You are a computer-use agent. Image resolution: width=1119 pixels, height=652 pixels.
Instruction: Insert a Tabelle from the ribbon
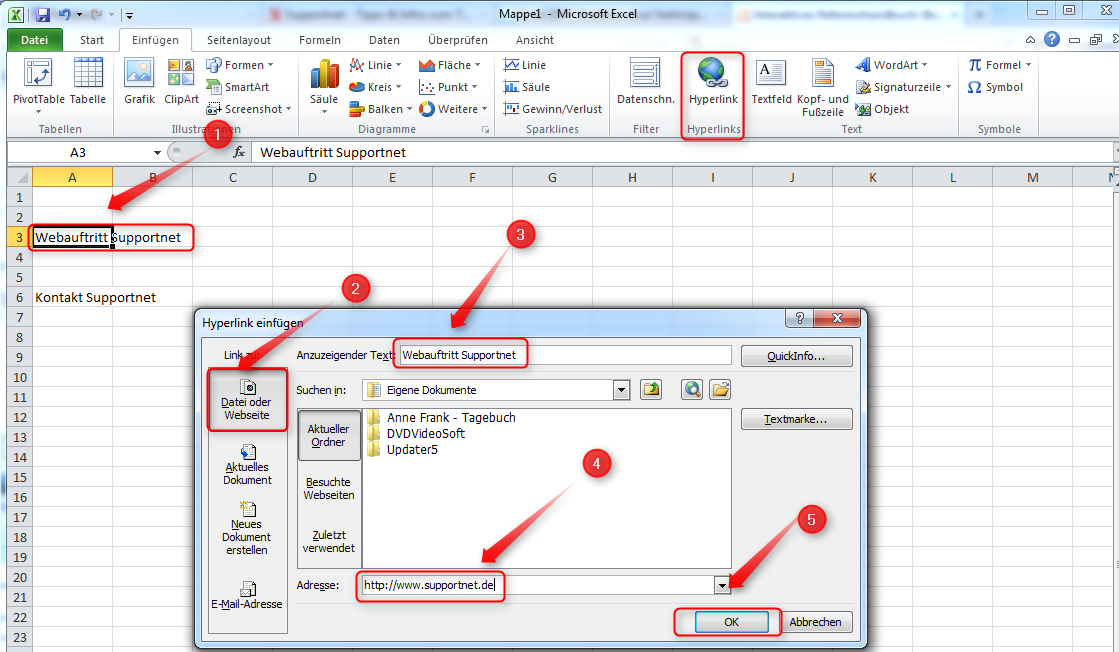[88, 82]
